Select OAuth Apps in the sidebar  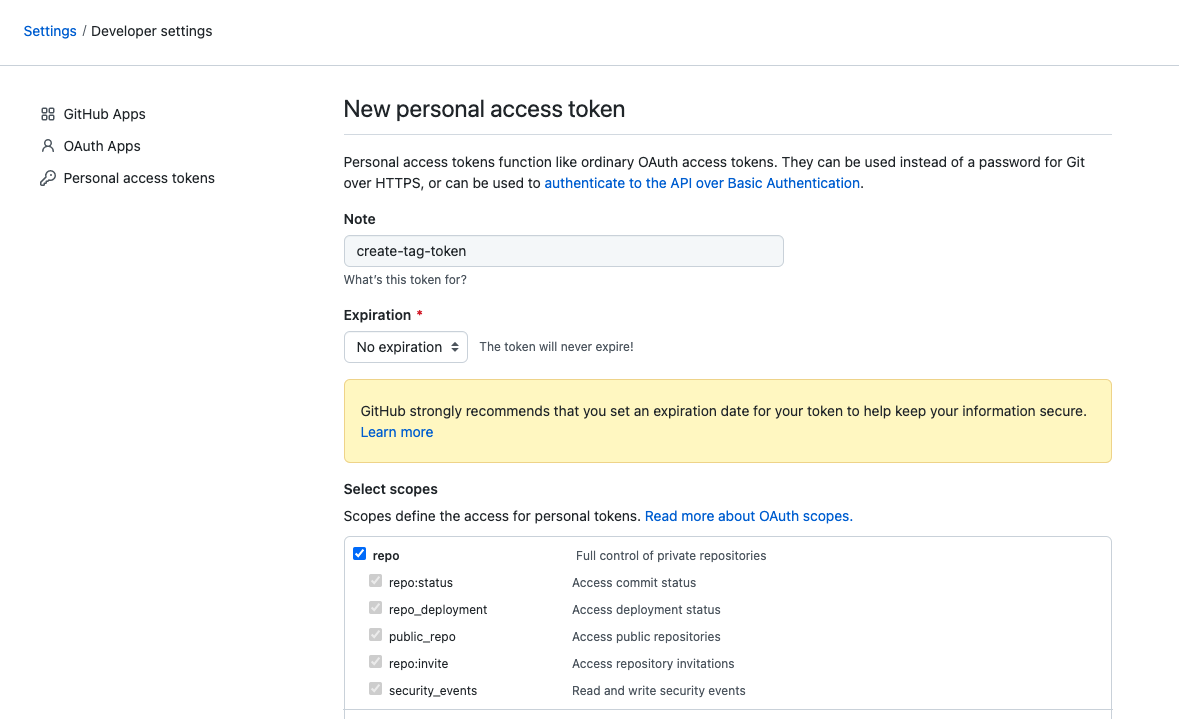click(x=100, y=145)
